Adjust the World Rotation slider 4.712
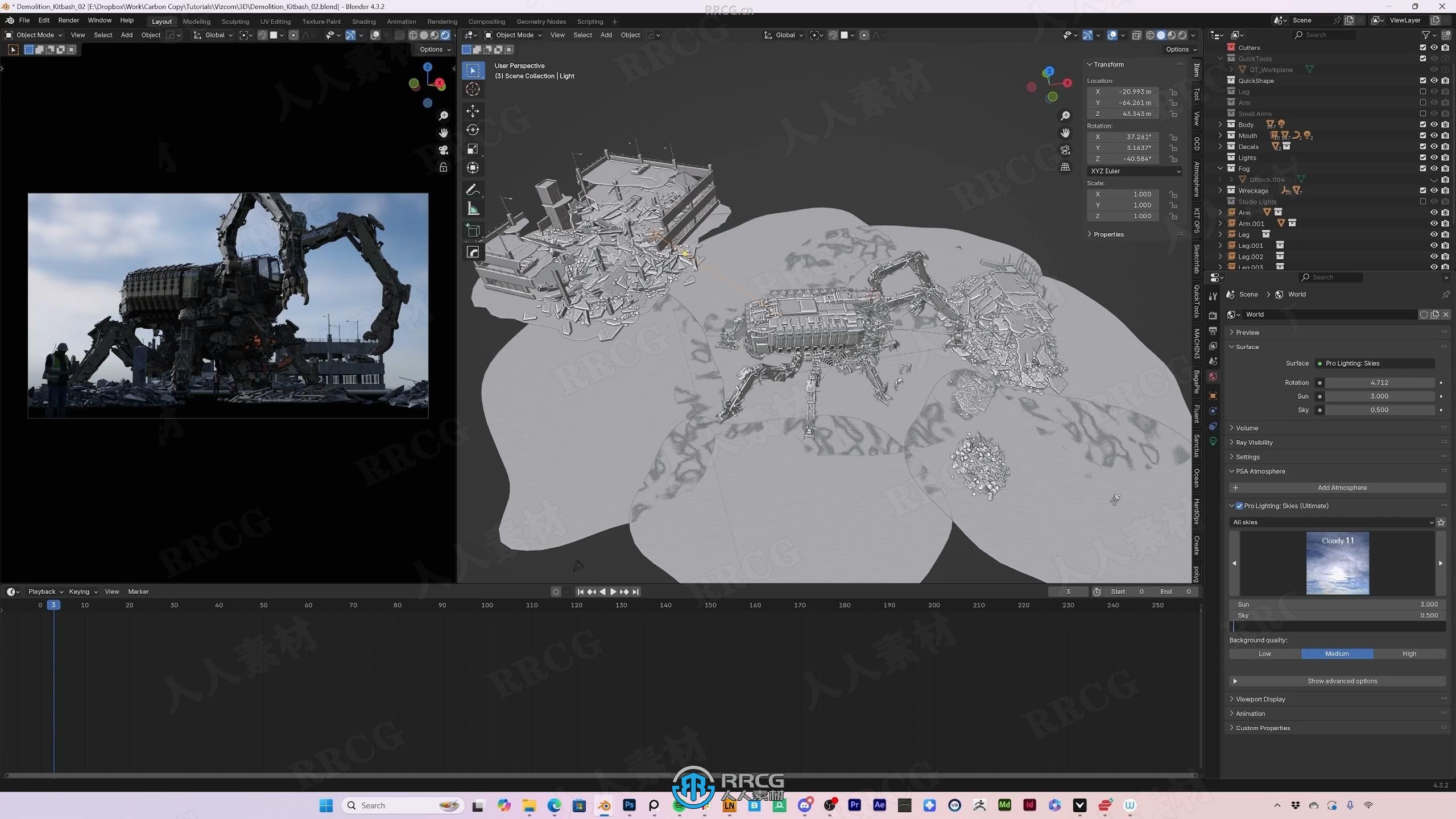This screenshot has height=819, width=1456. pyautogui.click(x=1379, y=383)
